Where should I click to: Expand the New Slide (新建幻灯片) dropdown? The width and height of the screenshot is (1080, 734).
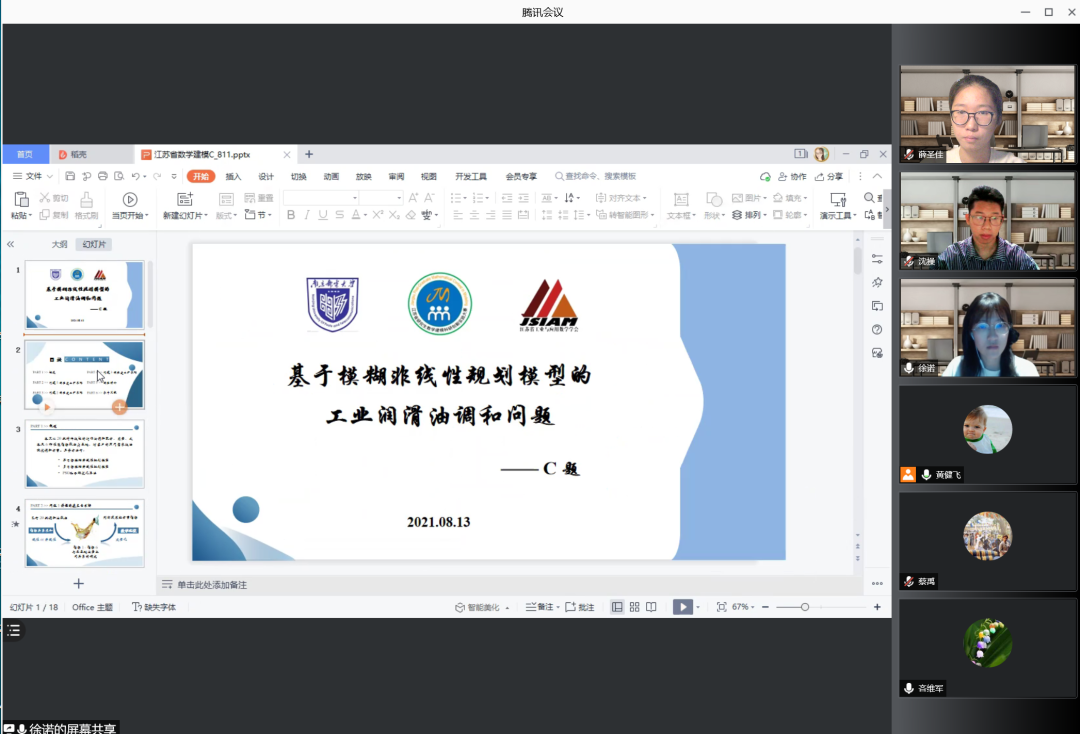coord(186,215)
